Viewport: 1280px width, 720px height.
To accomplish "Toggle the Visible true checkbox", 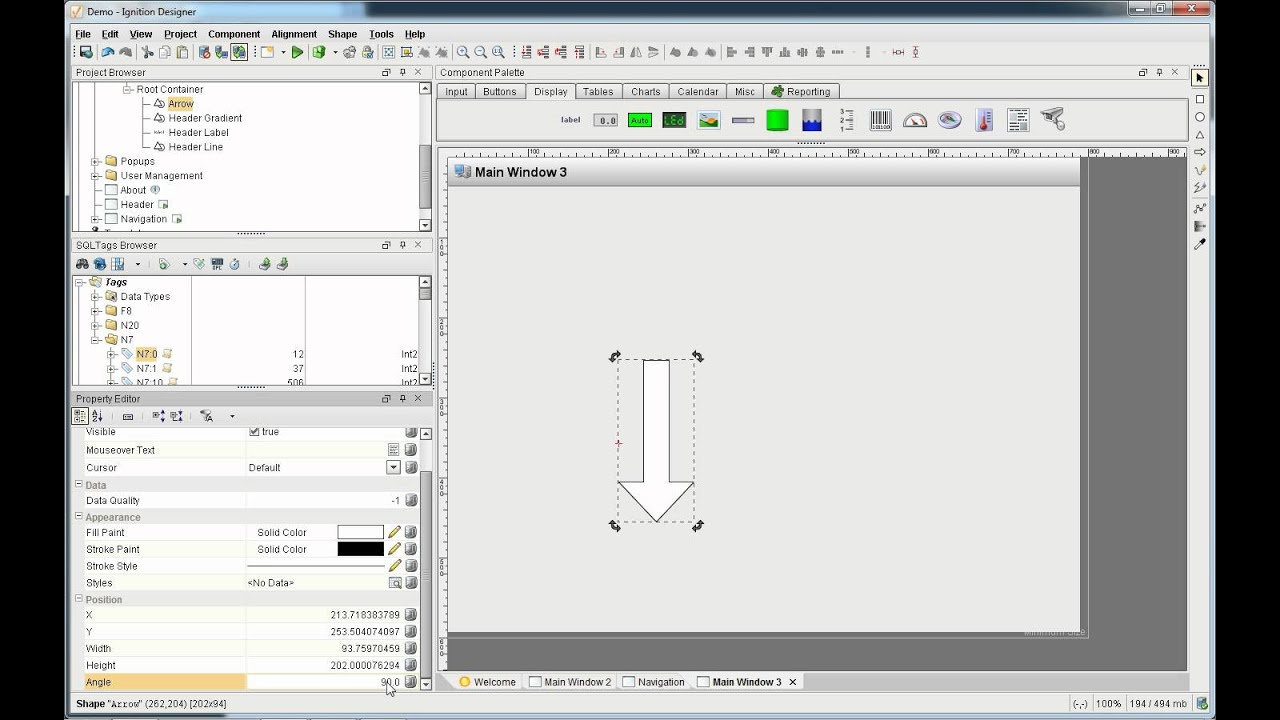I will pos(254,432).
